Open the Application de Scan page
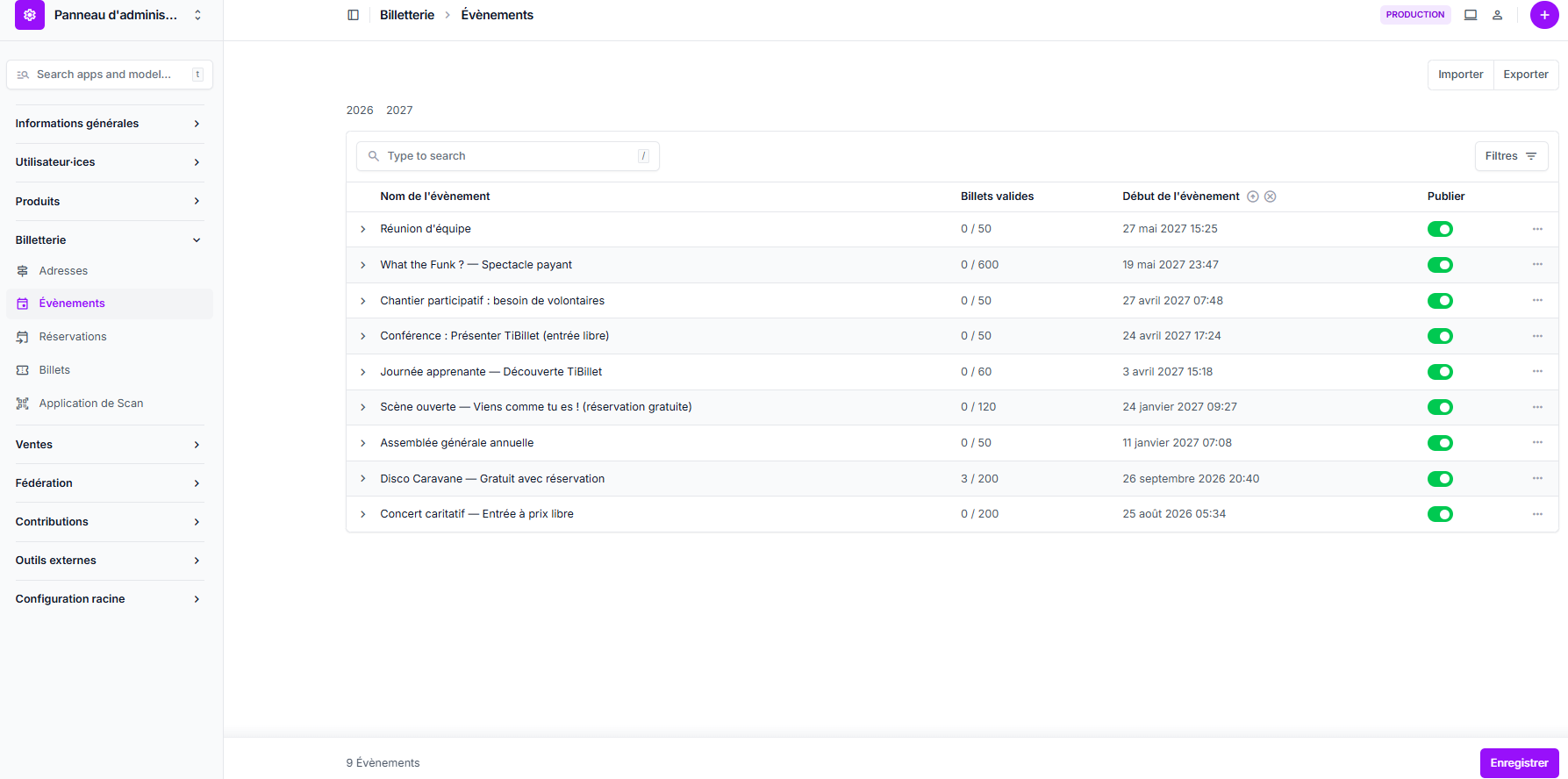The height and width of the screenshot is (779, 1568). tap(90, 404)
